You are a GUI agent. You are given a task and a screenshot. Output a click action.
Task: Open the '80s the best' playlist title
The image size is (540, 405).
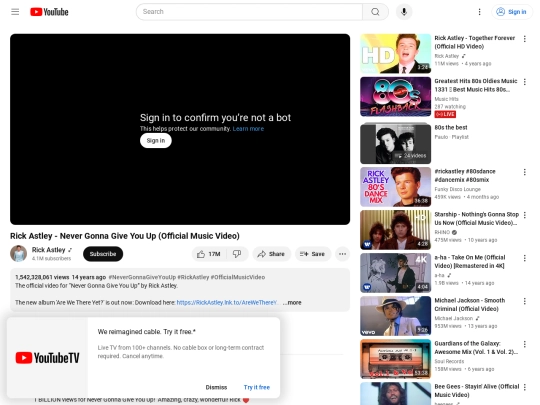point(451,127)
